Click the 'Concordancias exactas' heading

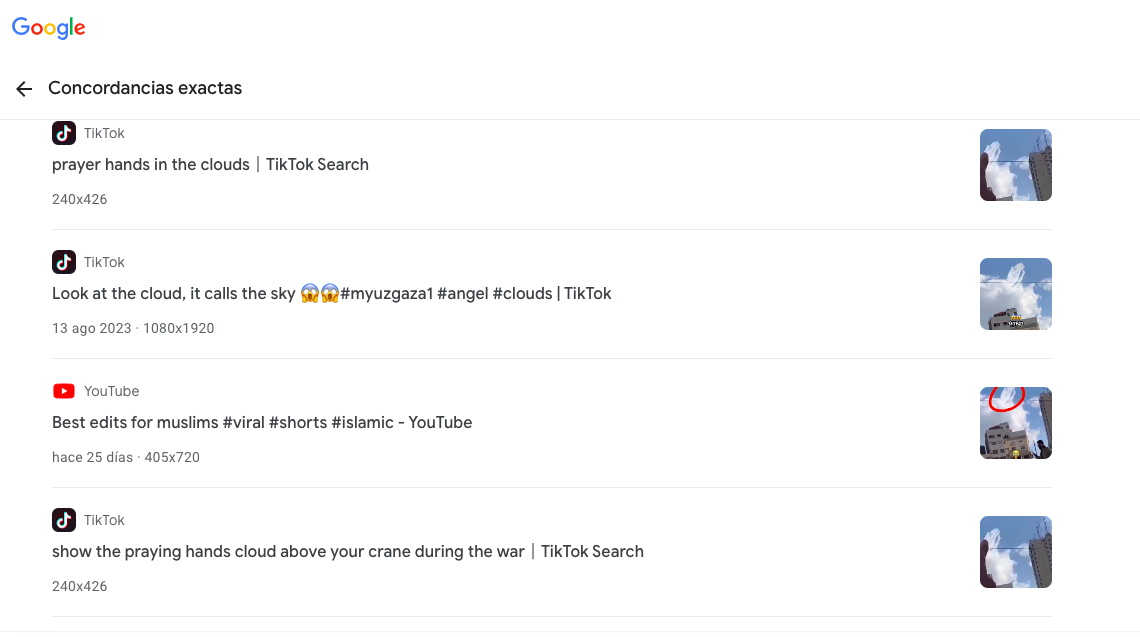click(145, 88)
